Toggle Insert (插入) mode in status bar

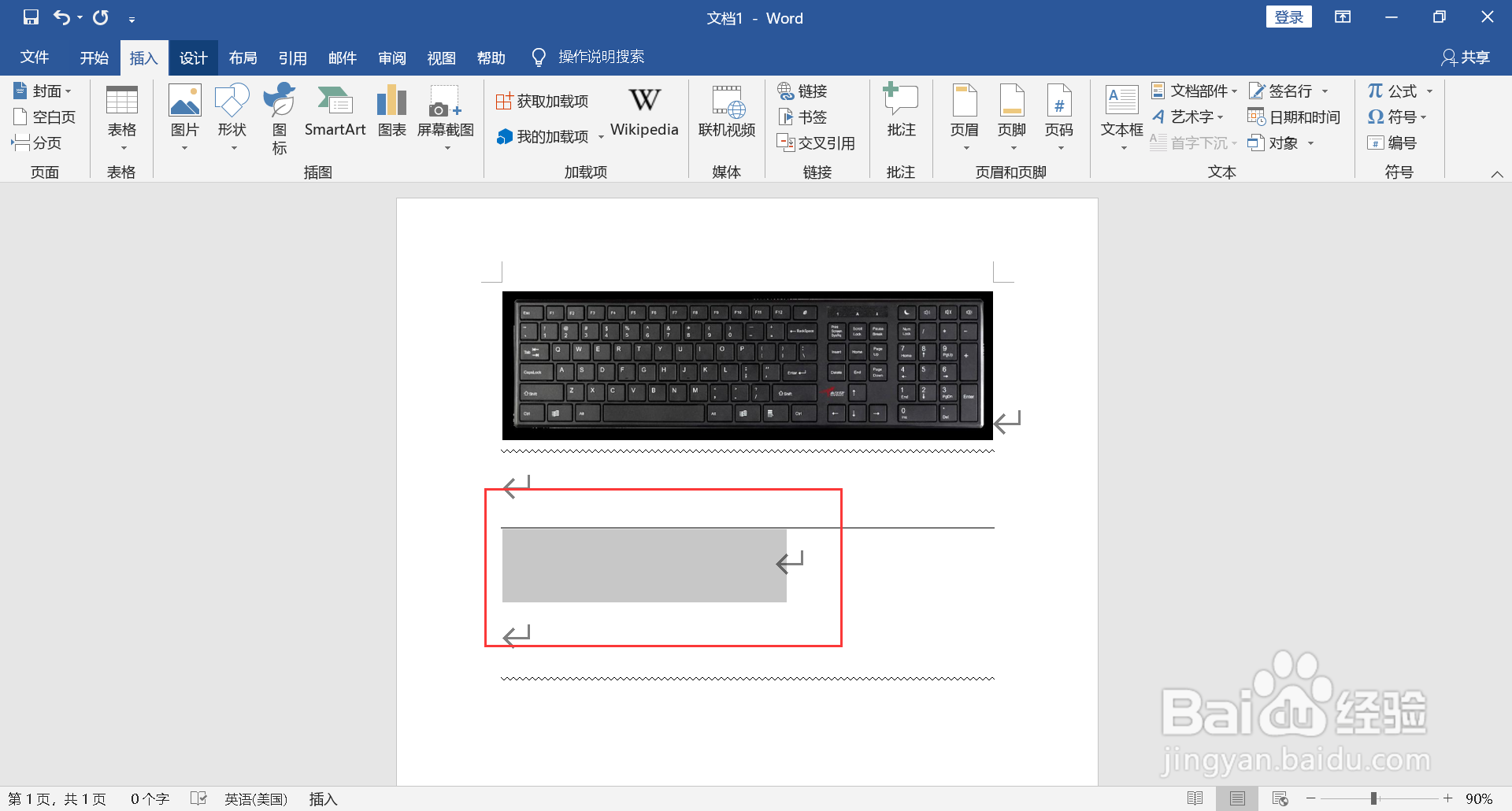coord(323,799)
